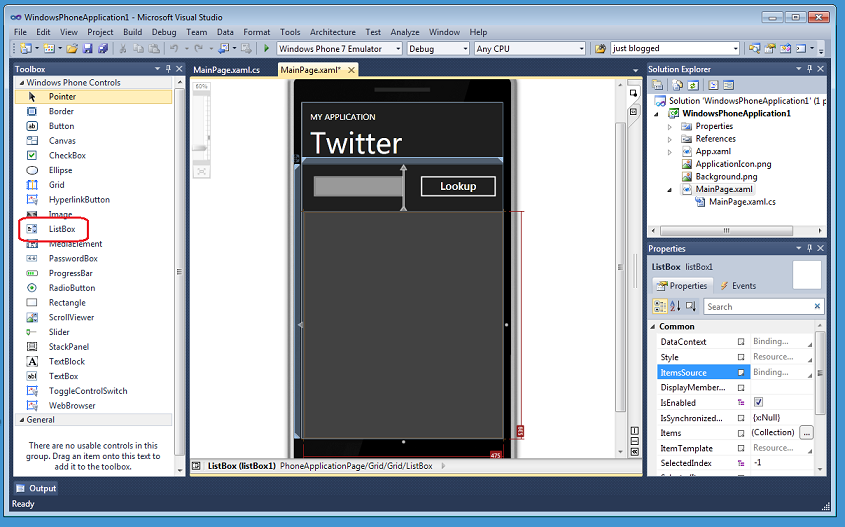Click the Open File folder icon
The width and height of the screenshot is (845, 527).
72,48
